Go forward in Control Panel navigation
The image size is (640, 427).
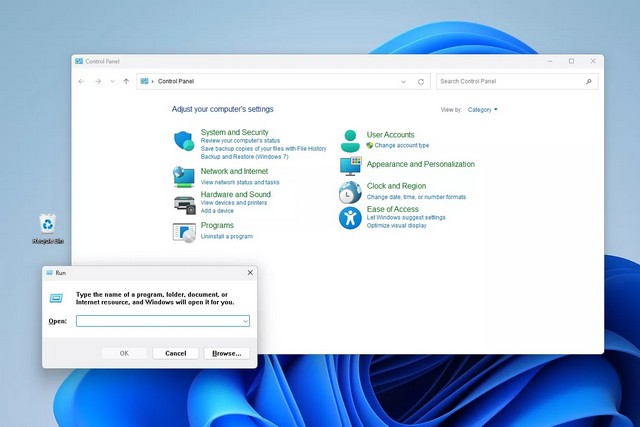(98, 81)
